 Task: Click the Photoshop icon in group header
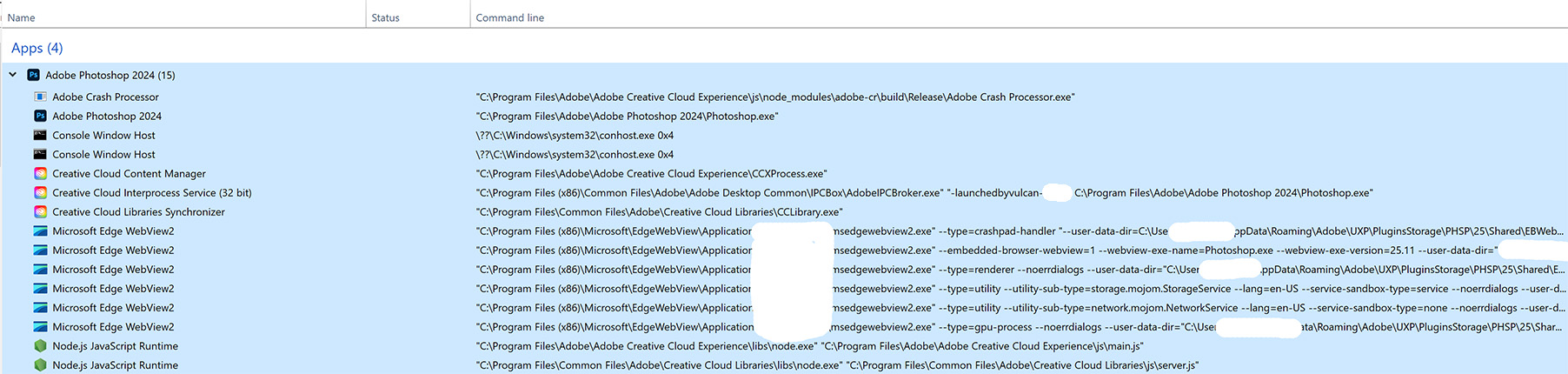pyautogui.click(x=33, y=75)
